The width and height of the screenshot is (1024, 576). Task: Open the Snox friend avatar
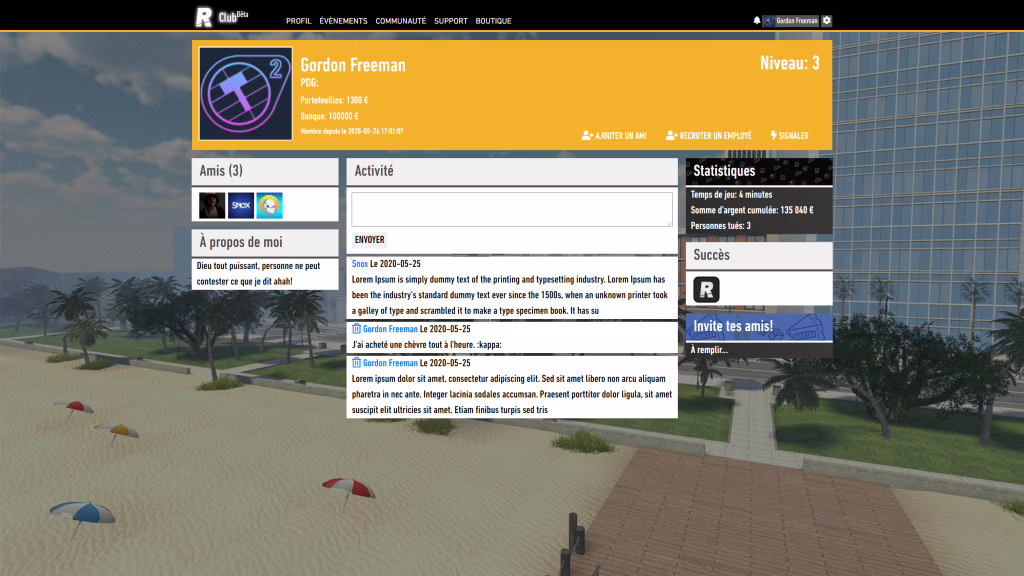241,205
